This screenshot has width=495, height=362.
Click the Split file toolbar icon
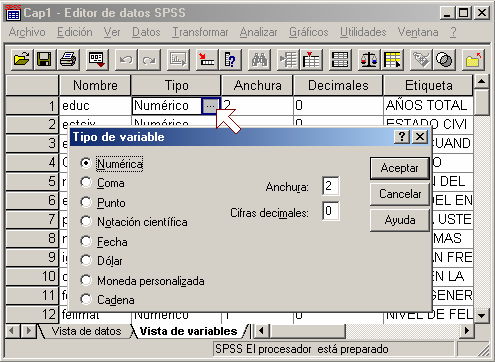[x=340, y=60]
